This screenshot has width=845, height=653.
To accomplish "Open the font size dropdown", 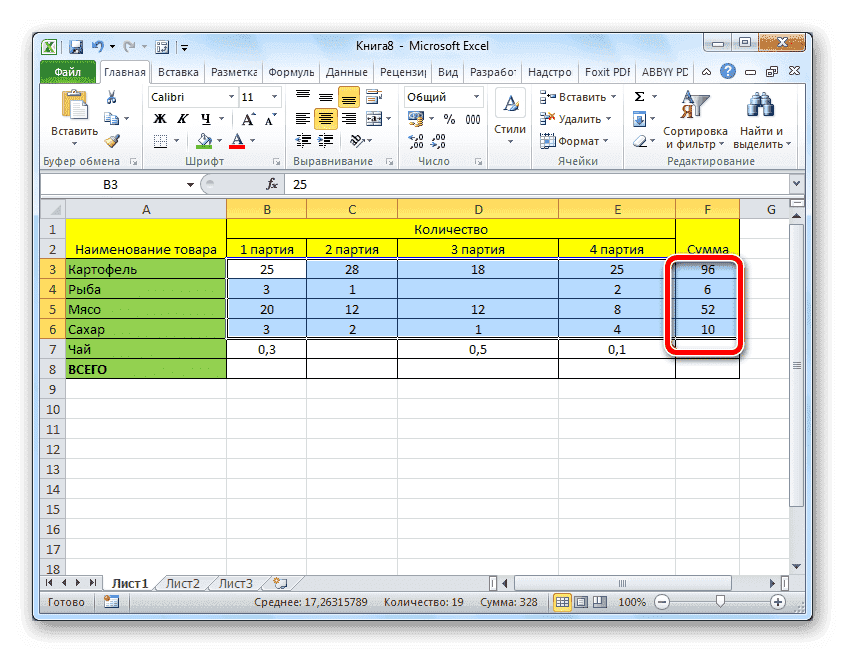I will 272,97.
